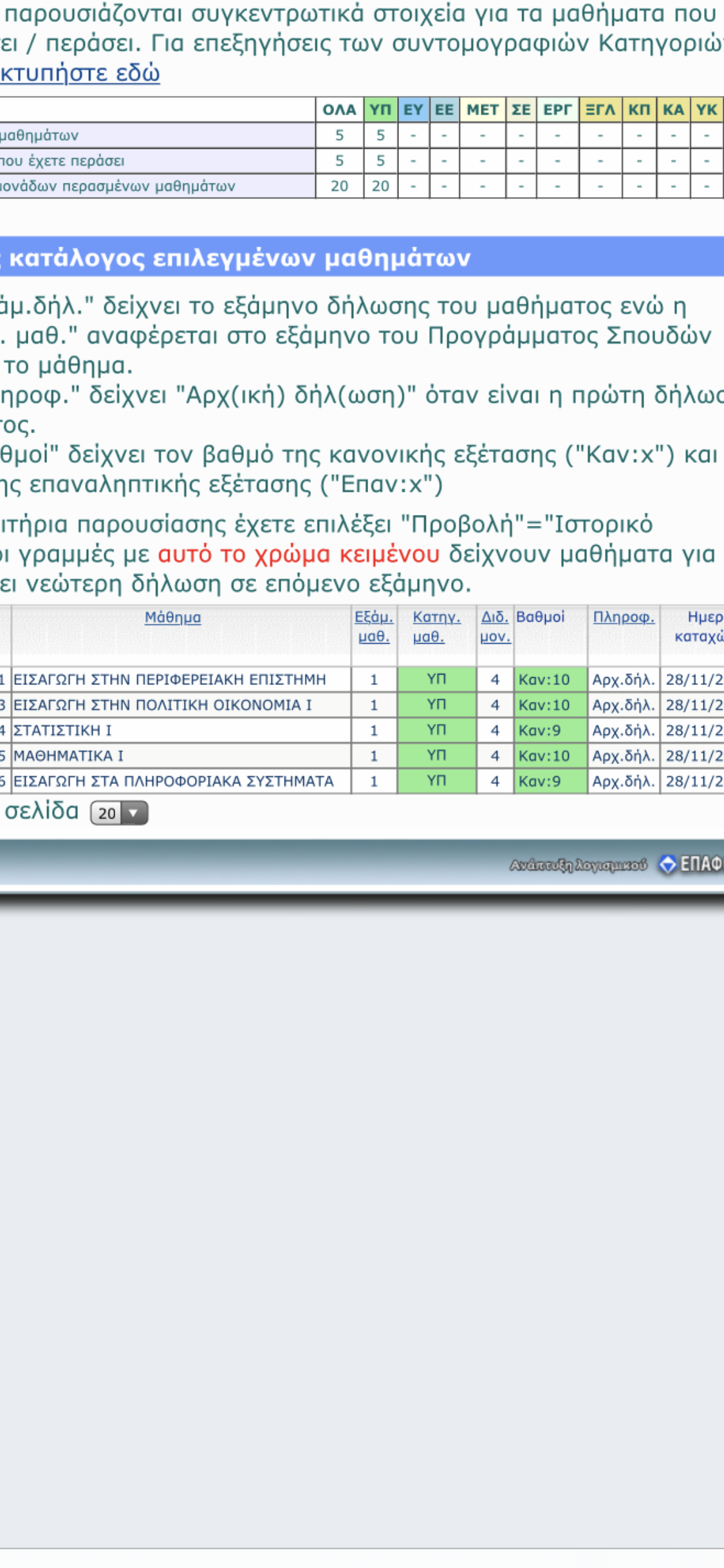Open the page size dropdown showing 20
724x1568 pixels.
pyautogui.click(x=119, y=813)
